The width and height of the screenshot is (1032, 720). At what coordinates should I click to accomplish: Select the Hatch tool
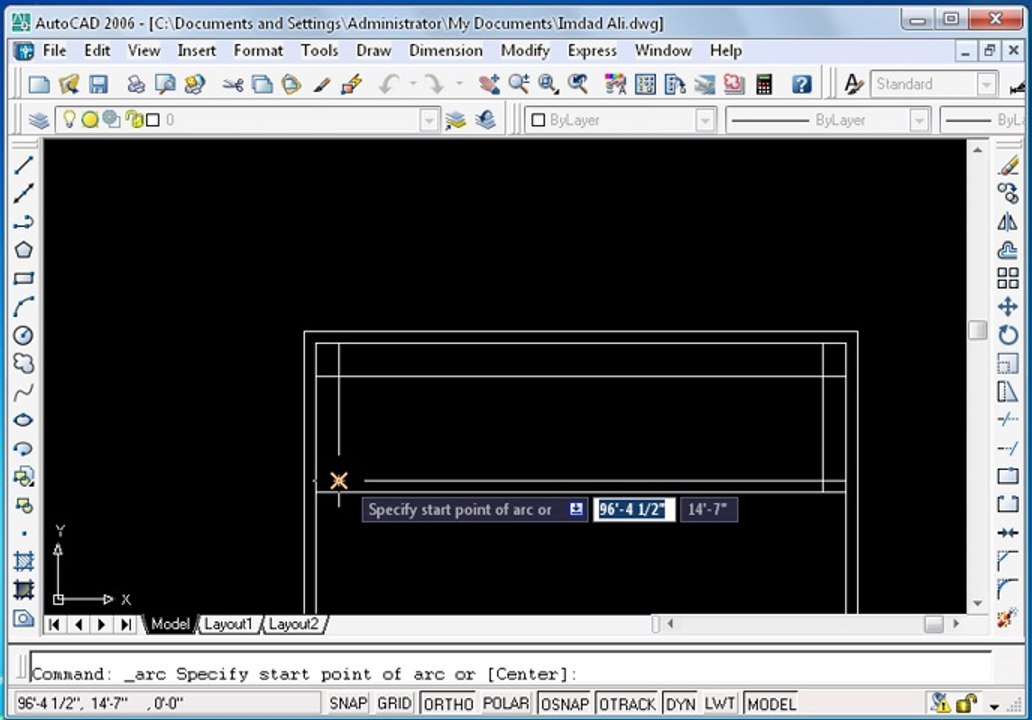click(x=24, y=561)
